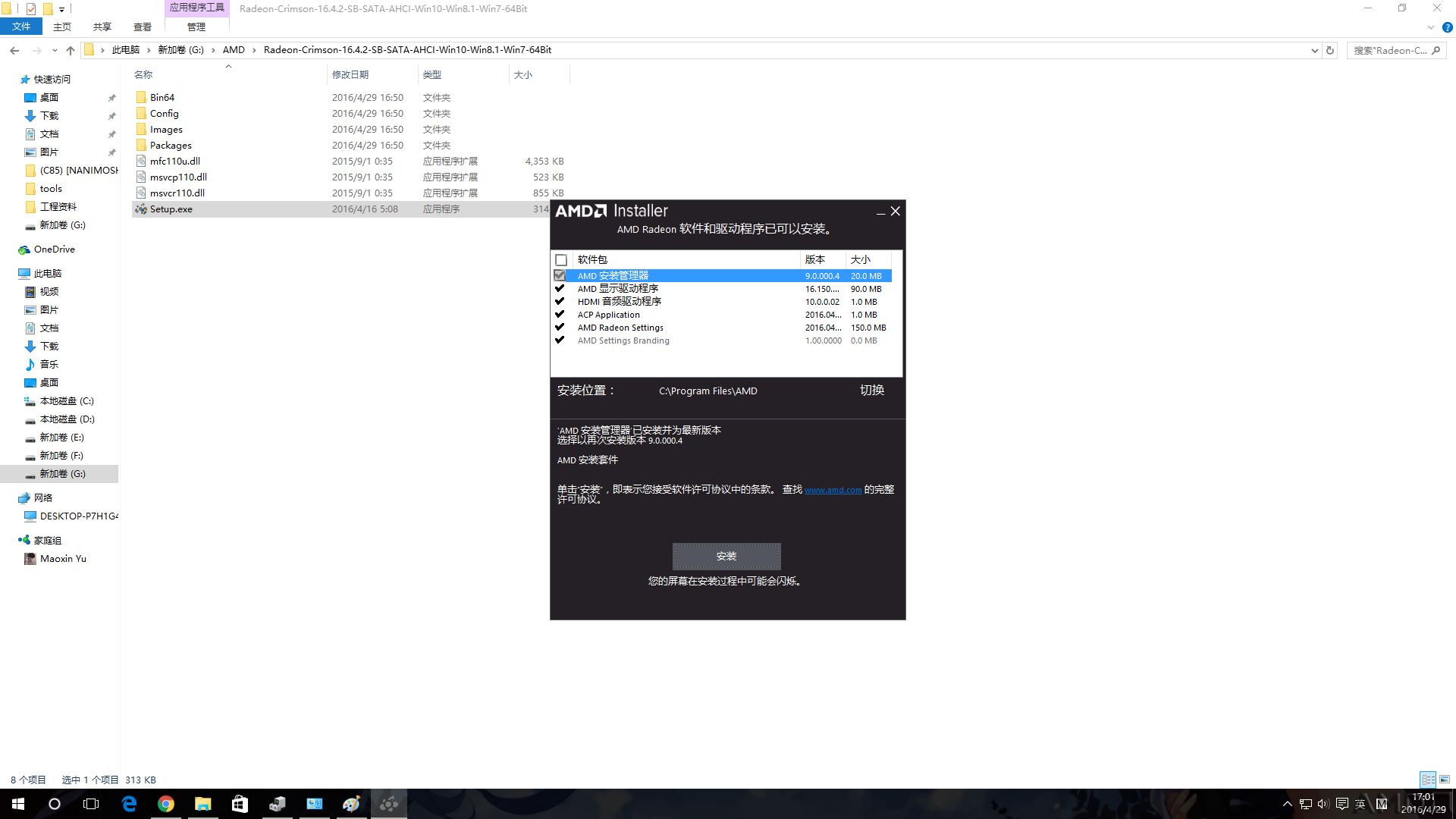Open the Windows Start menu

(x=18, y=804)
